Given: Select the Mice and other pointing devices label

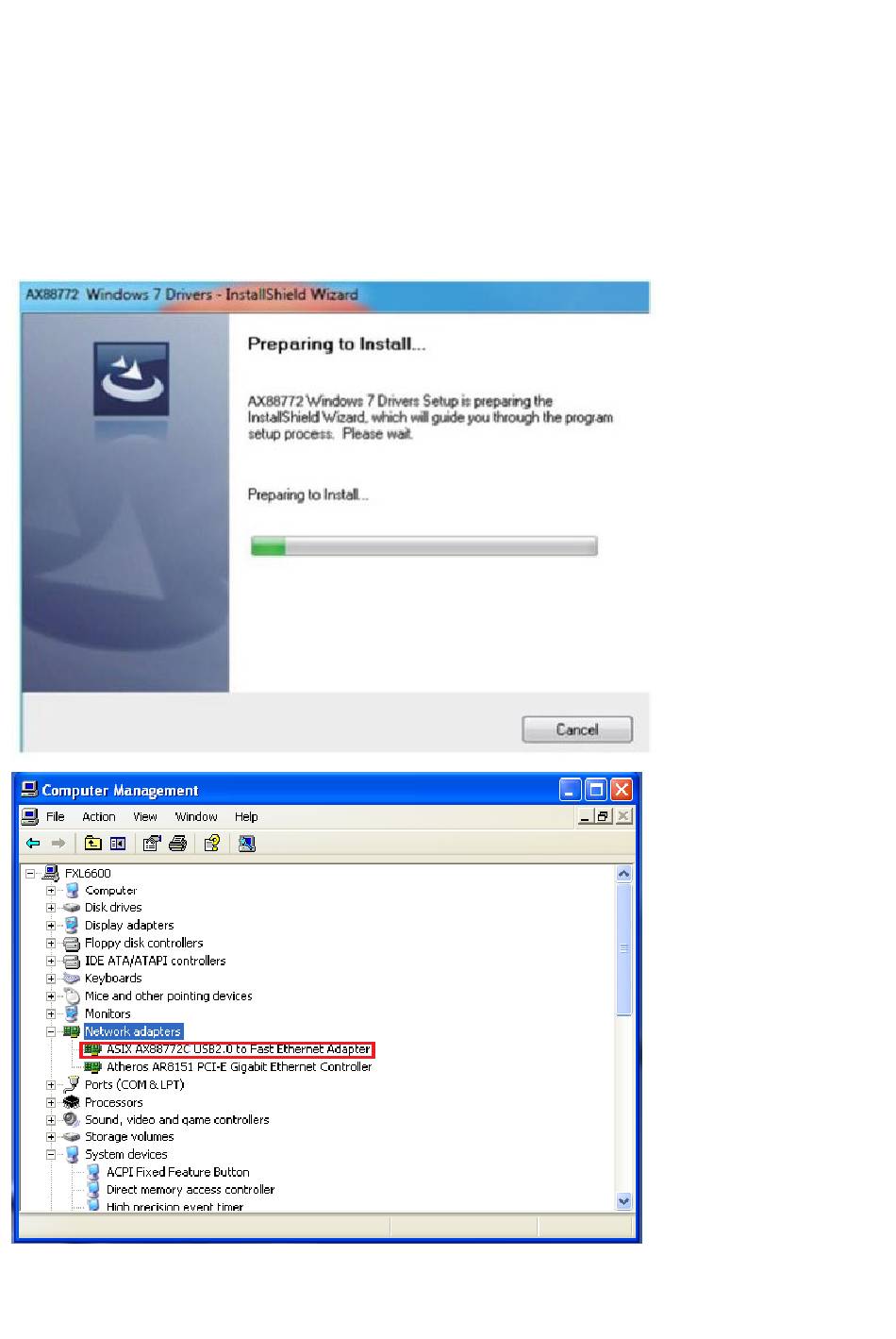Looking at the screenshot, I should pyautogui.click(x=169, y=996).
